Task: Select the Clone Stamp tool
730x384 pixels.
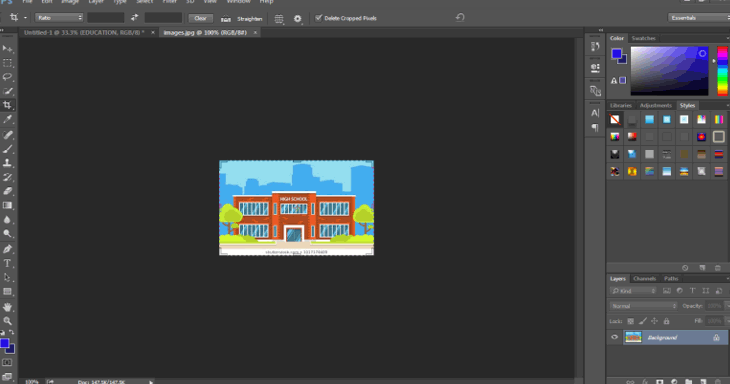Action: pos(7,163)
